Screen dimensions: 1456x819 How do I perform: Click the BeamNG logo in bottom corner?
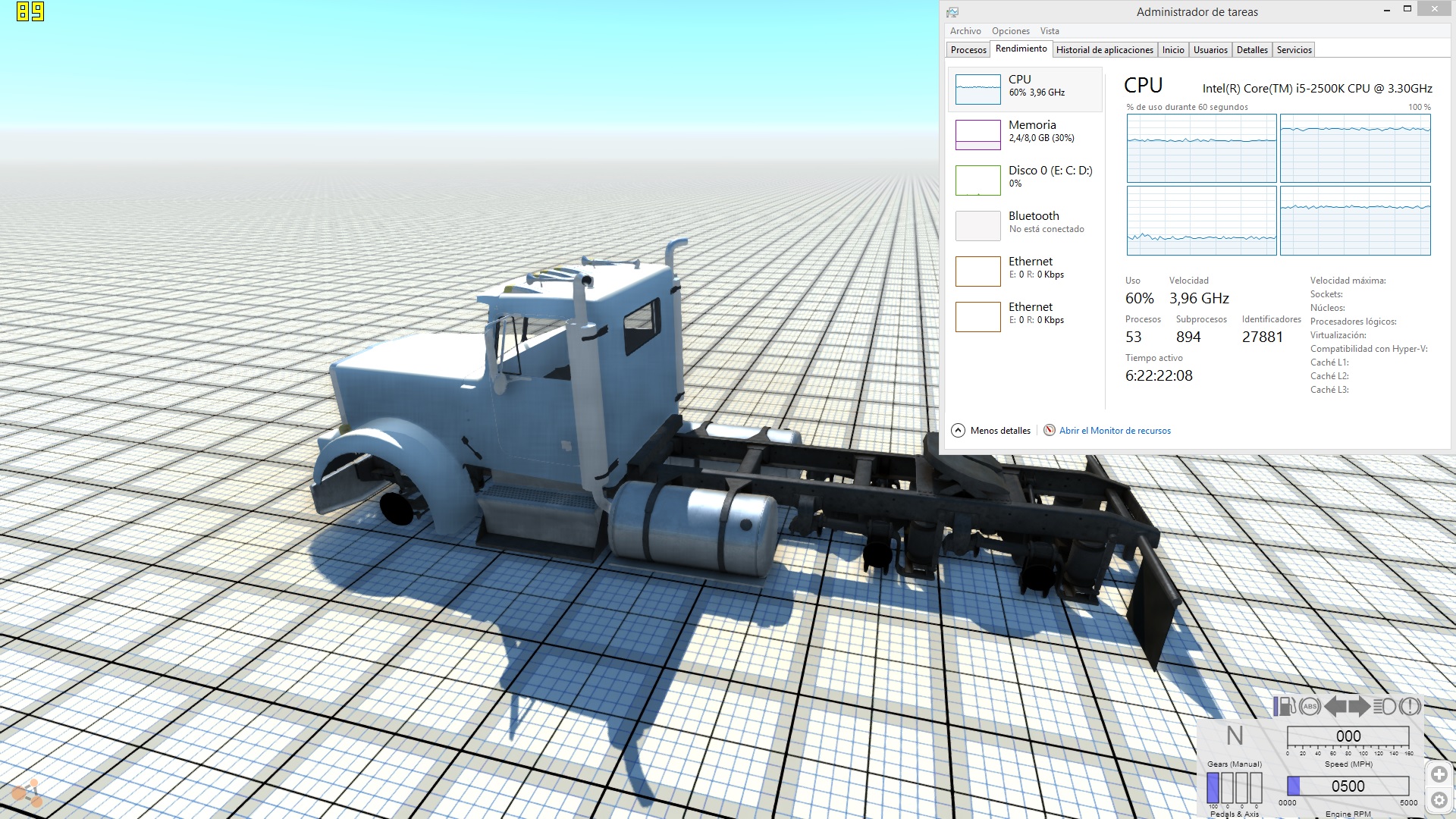tap(28, 795)
